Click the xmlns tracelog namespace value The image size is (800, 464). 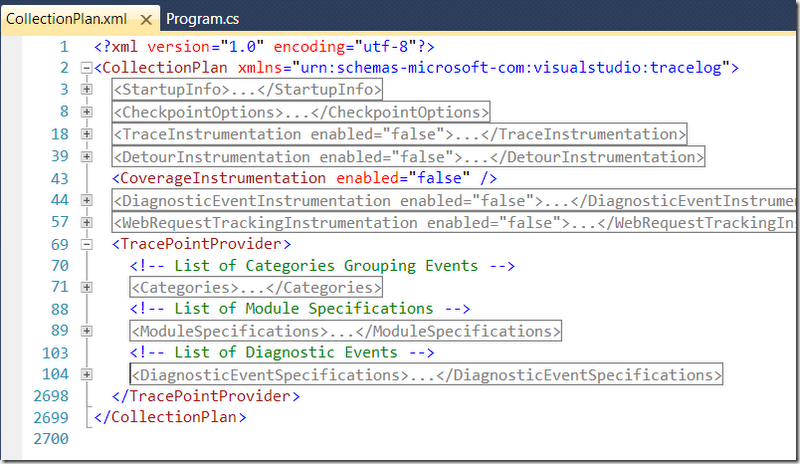[x=511, y=68]
